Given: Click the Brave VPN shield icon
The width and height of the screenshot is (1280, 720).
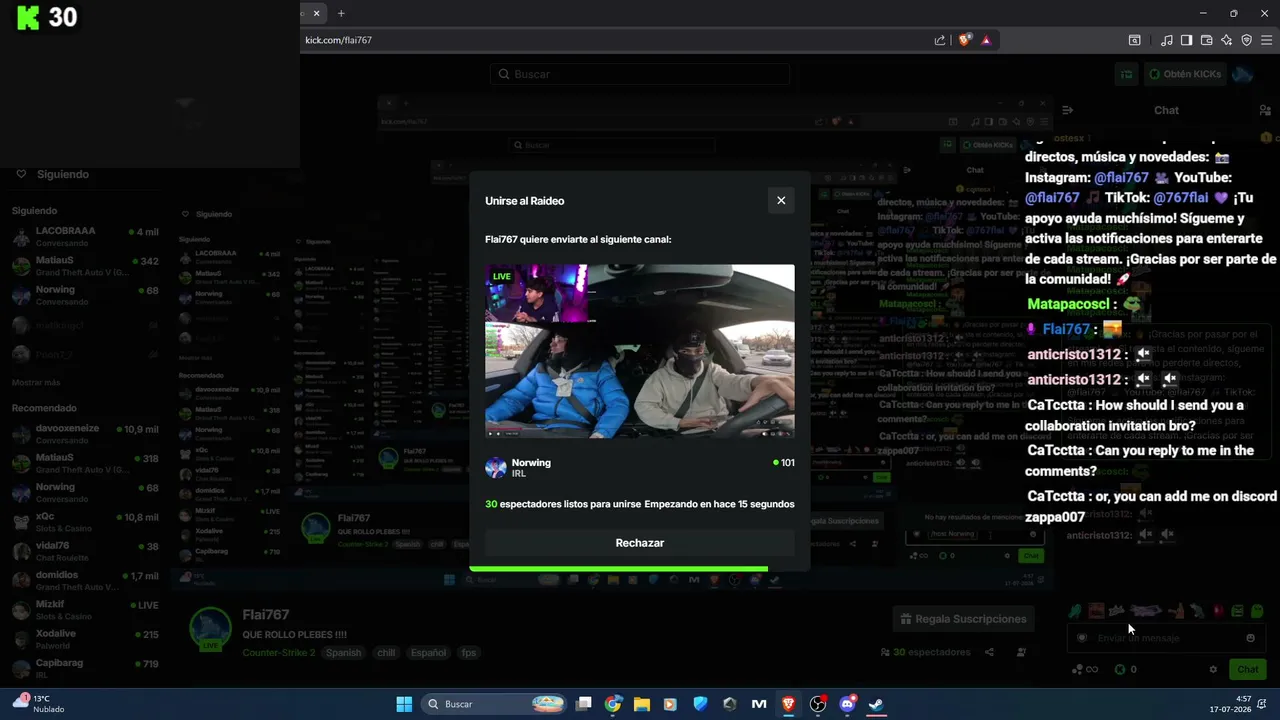Looking at the screenshot, I should 1246,40.
